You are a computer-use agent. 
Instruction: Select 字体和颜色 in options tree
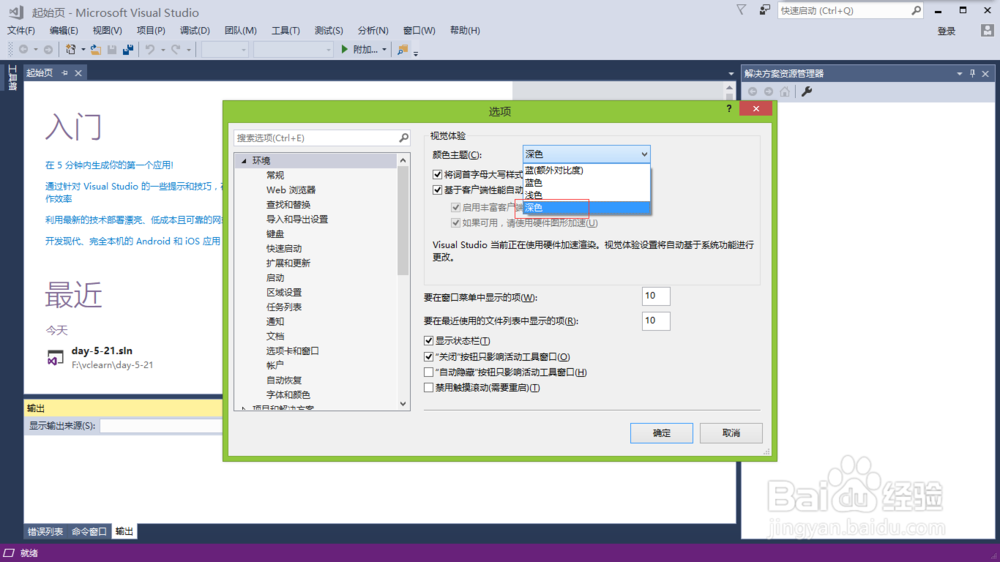pos(288,395)
